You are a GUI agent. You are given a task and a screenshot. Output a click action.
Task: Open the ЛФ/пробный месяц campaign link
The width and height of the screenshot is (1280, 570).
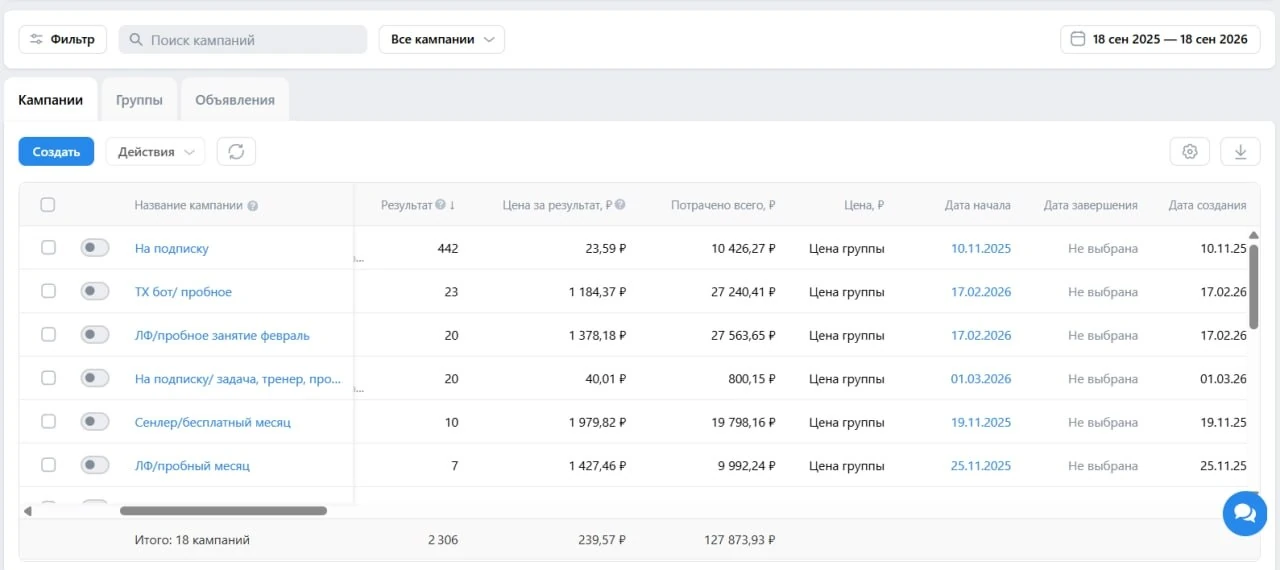(192, 466)
